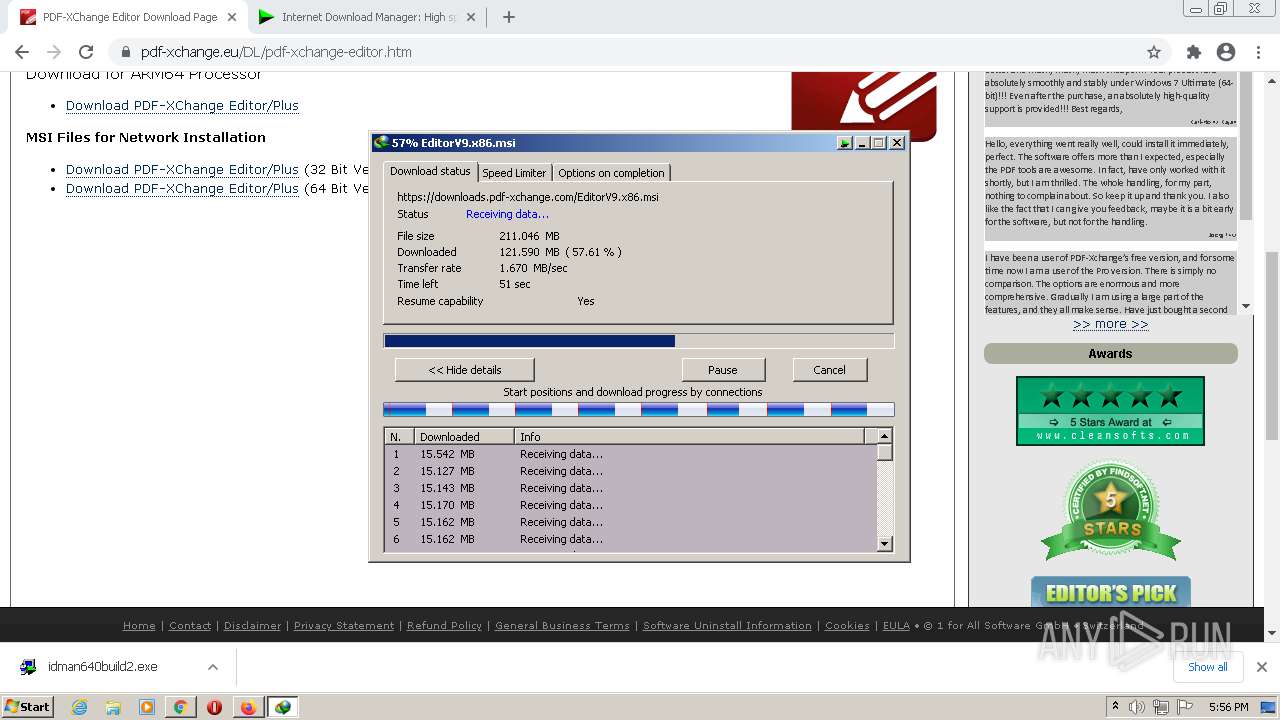Click the ARM64 Download PDF-XChange Editor/Plus link

[x=182, y=105]
